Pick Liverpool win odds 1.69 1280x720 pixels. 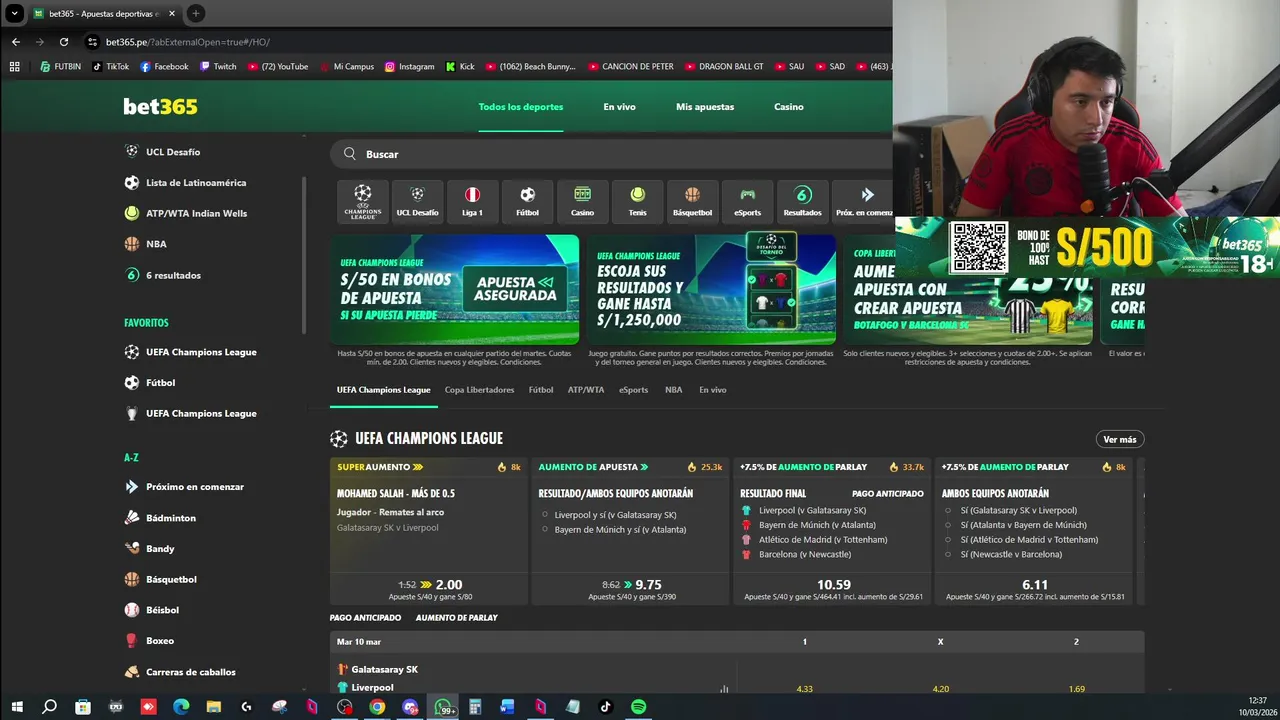1076,689
